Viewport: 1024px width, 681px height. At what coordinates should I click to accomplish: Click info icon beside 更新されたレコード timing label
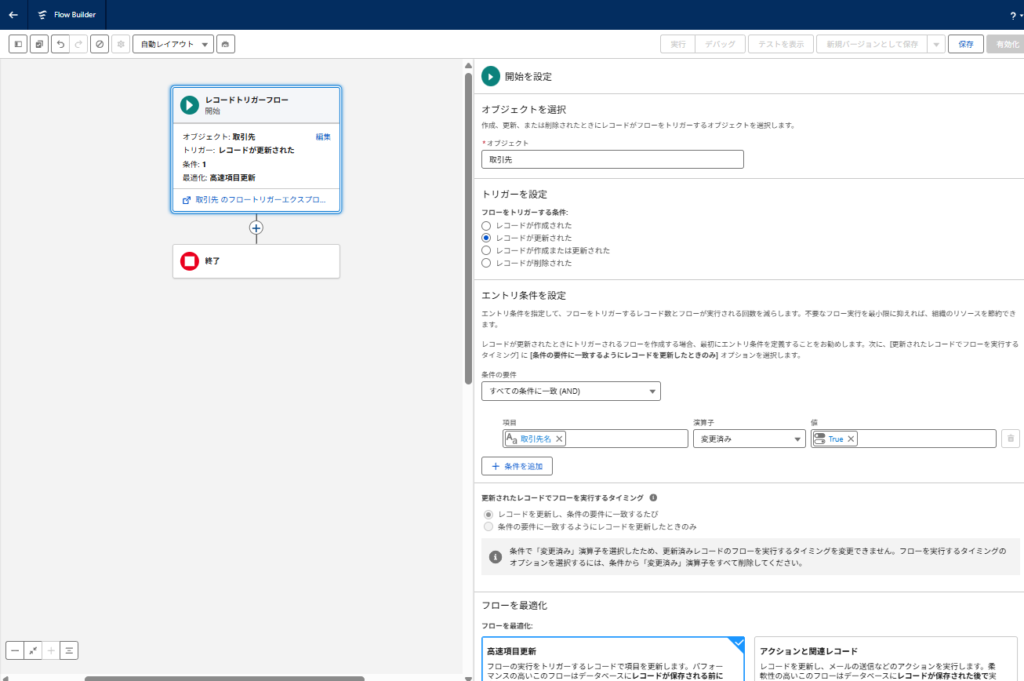tap(653, 498)
